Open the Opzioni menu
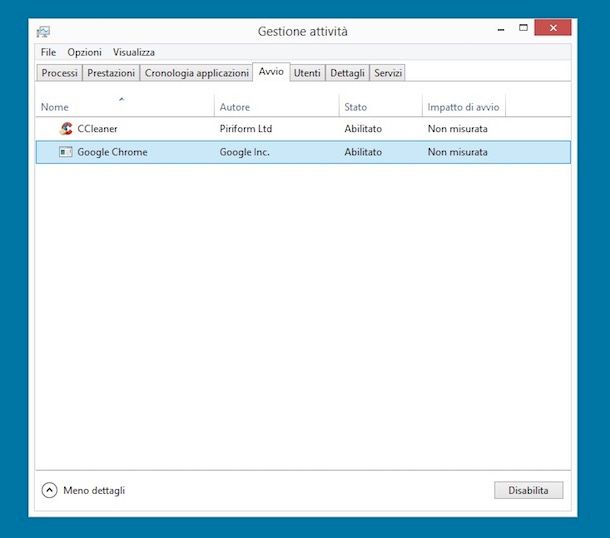Image resolution: width=610 pixels, height=538 pixels. pyautogui.click(x=84, y=52)
